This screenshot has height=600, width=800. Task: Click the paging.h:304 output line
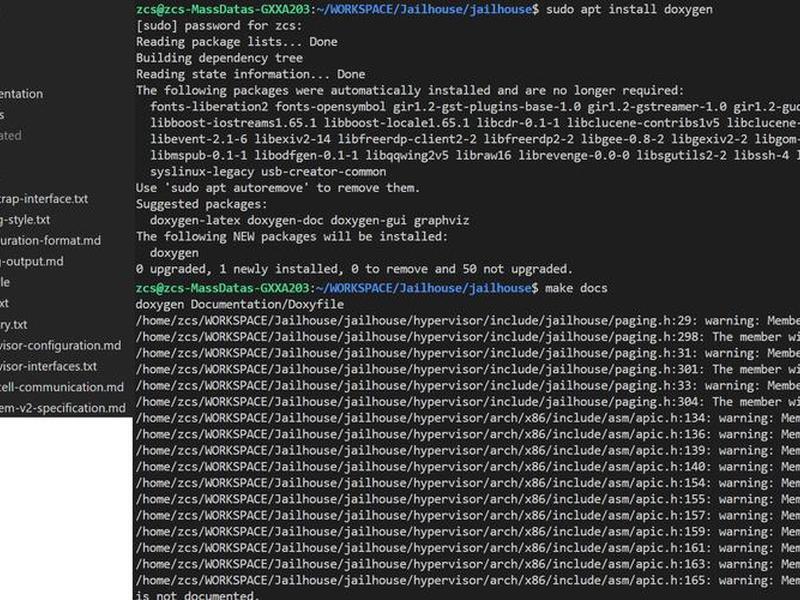click(x=468, y=402)
